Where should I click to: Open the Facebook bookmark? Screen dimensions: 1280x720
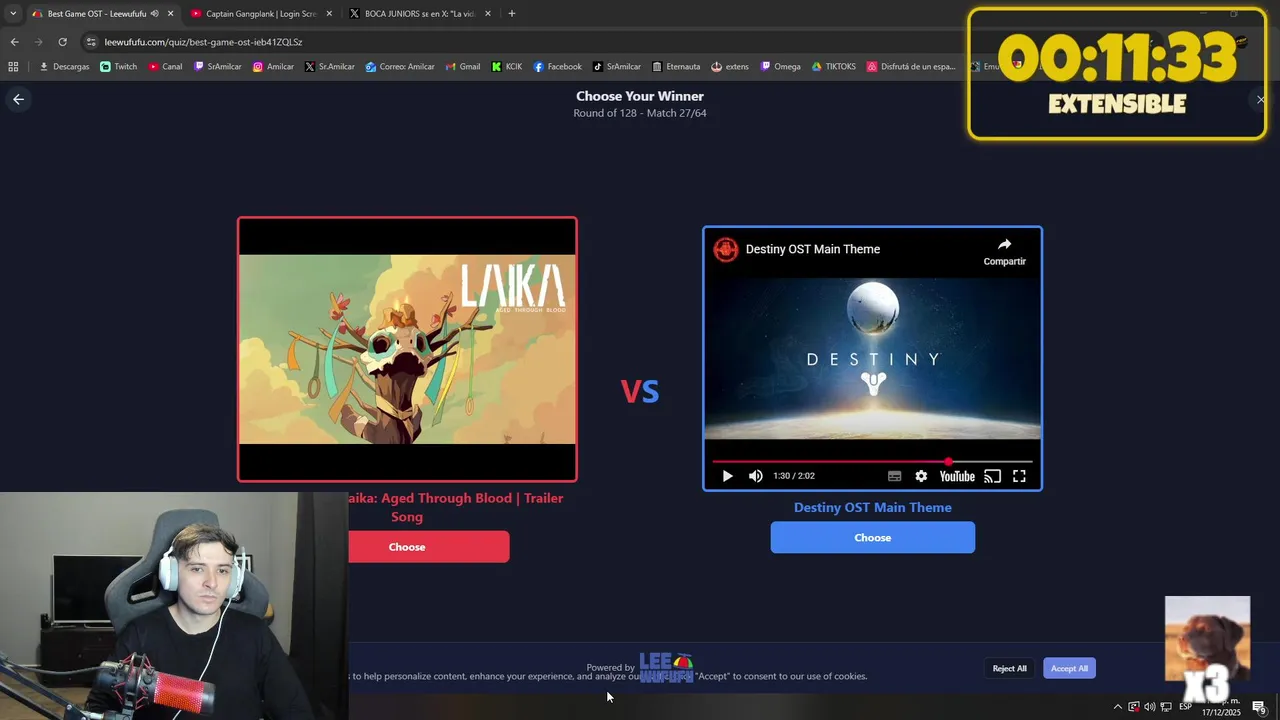(x=557, y=67)
